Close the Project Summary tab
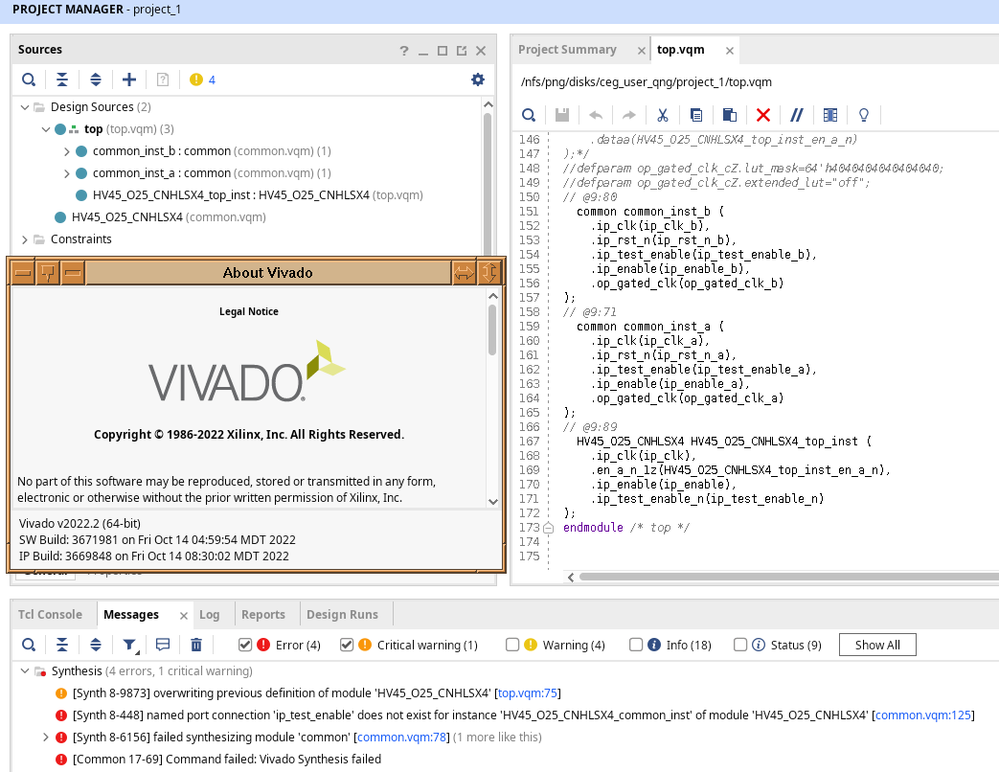This screenshot has width=999, height=772. click(x=641, y=51)
